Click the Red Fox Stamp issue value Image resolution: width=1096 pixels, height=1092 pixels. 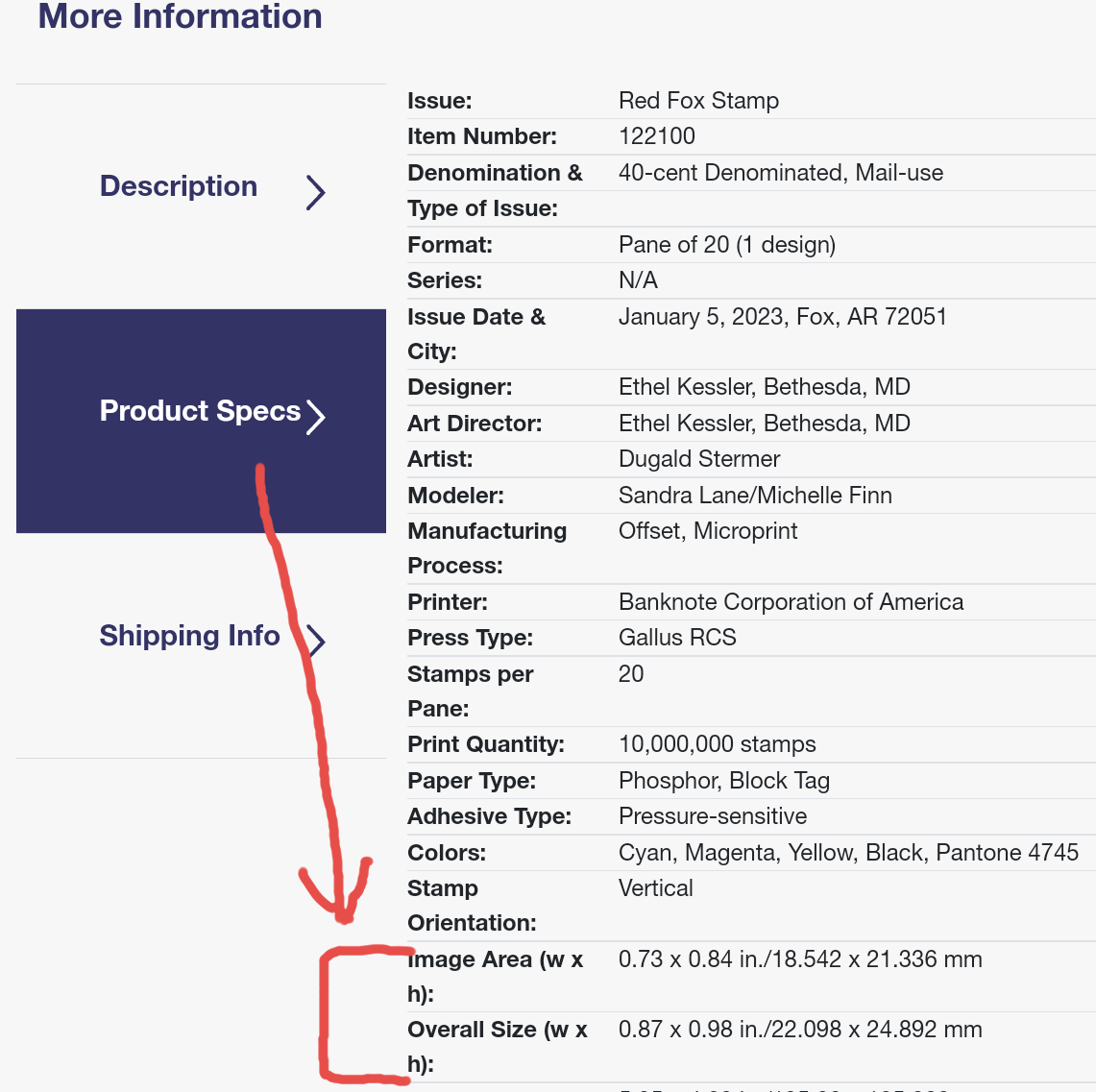click(698, 101)
